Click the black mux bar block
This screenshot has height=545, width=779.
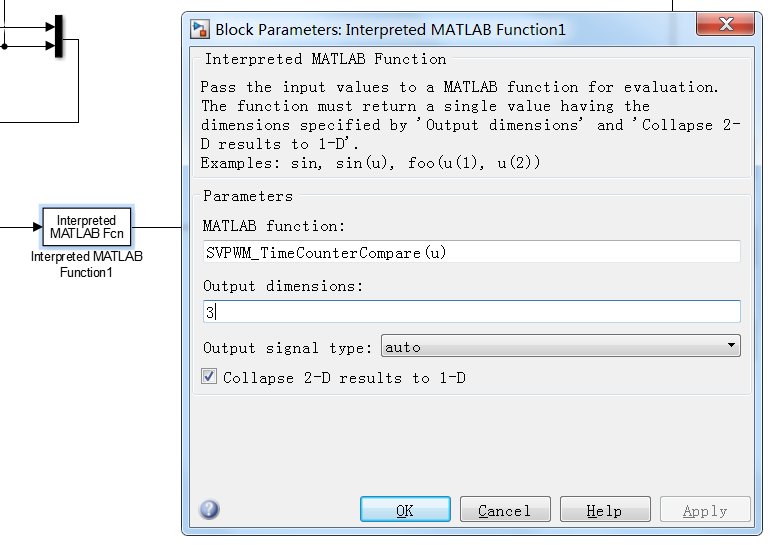[59, 36]
